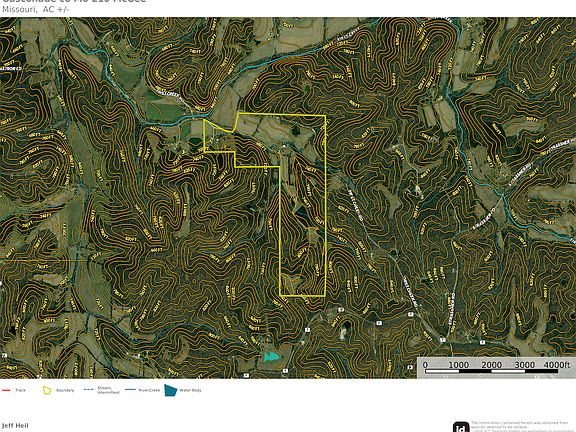The height and width of the screenshot is (432, 576).
Task: Click the "Boundary" legend label
Action: 65,390
